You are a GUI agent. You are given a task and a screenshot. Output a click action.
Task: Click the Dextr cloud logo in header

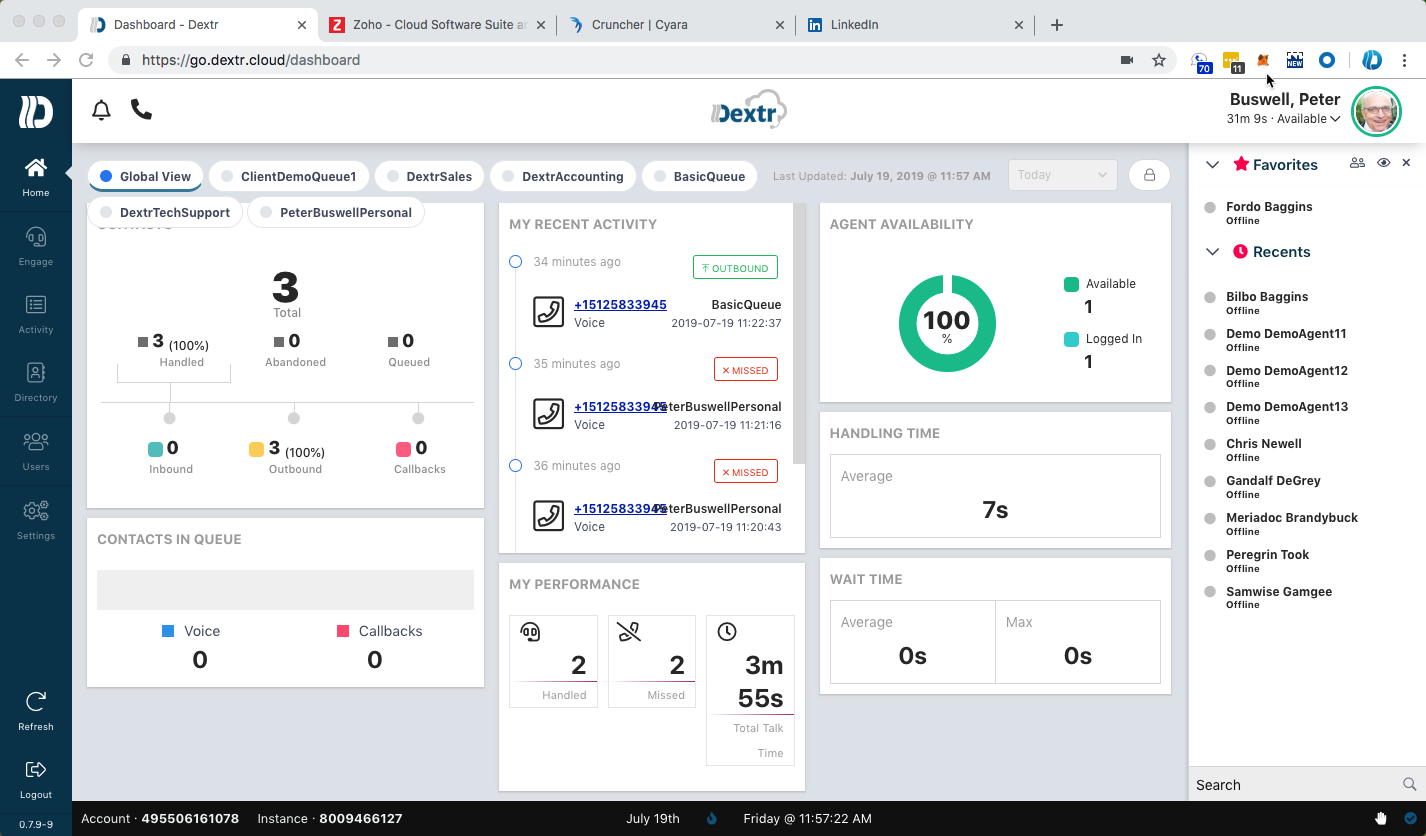pos(749,111)
